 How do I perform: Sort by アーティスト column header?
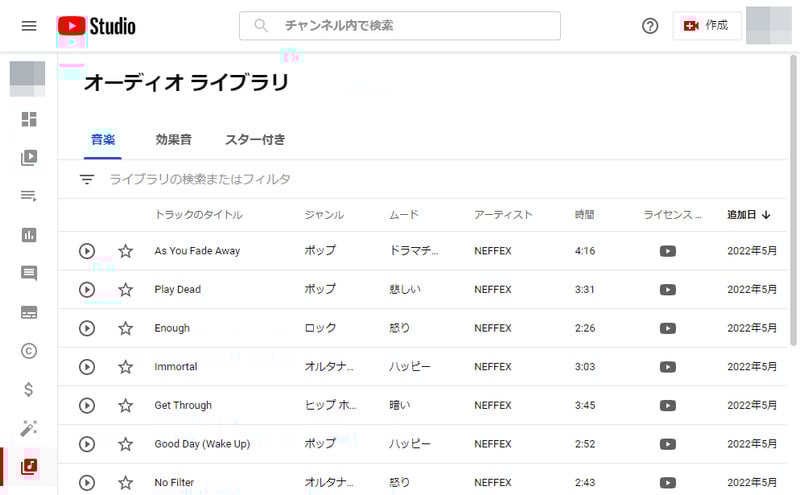(x=503, y=215)
